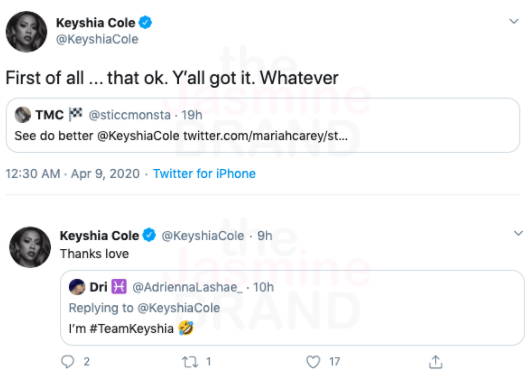The width and height of the screenshot is (531, 376).
Task: Open the TMC user avatar
Action: pos(23,114)
